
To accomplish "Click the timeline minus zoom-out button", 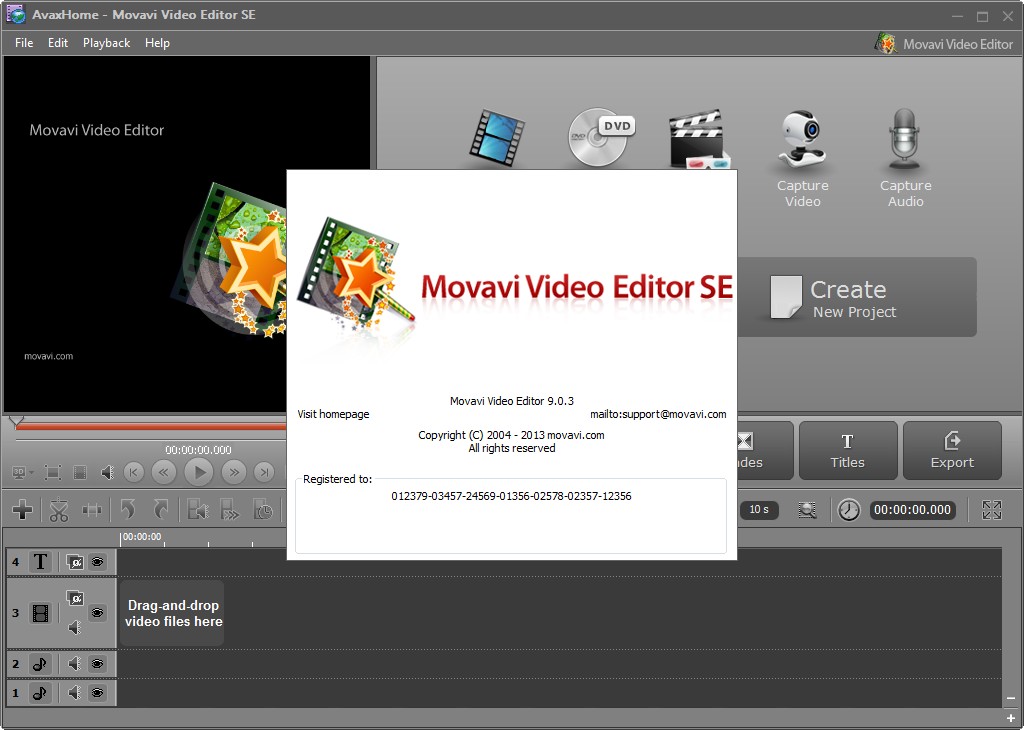I will click(1011, 699).
